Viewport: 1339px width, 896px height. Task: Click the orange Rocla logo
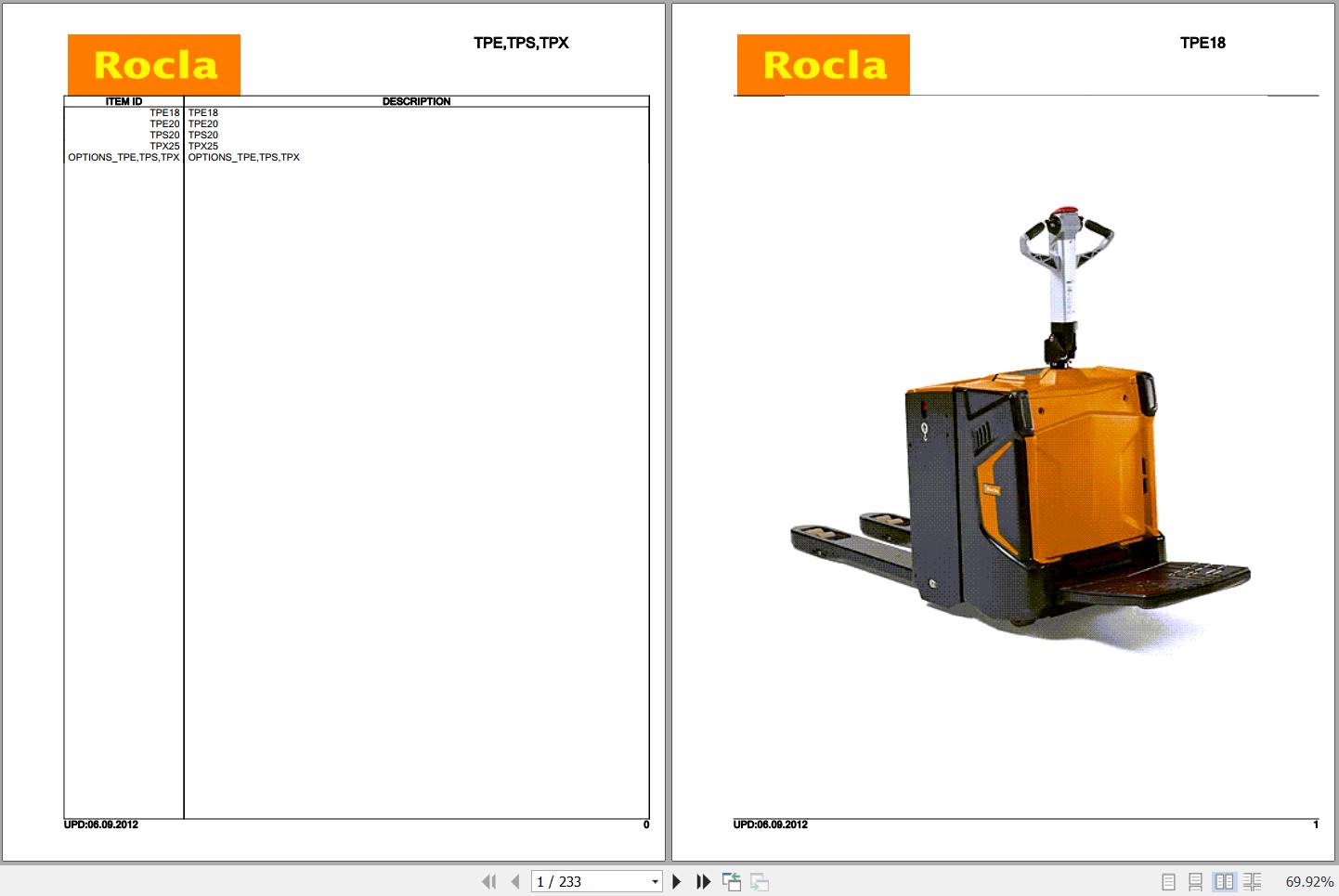(x=153, y=64)
